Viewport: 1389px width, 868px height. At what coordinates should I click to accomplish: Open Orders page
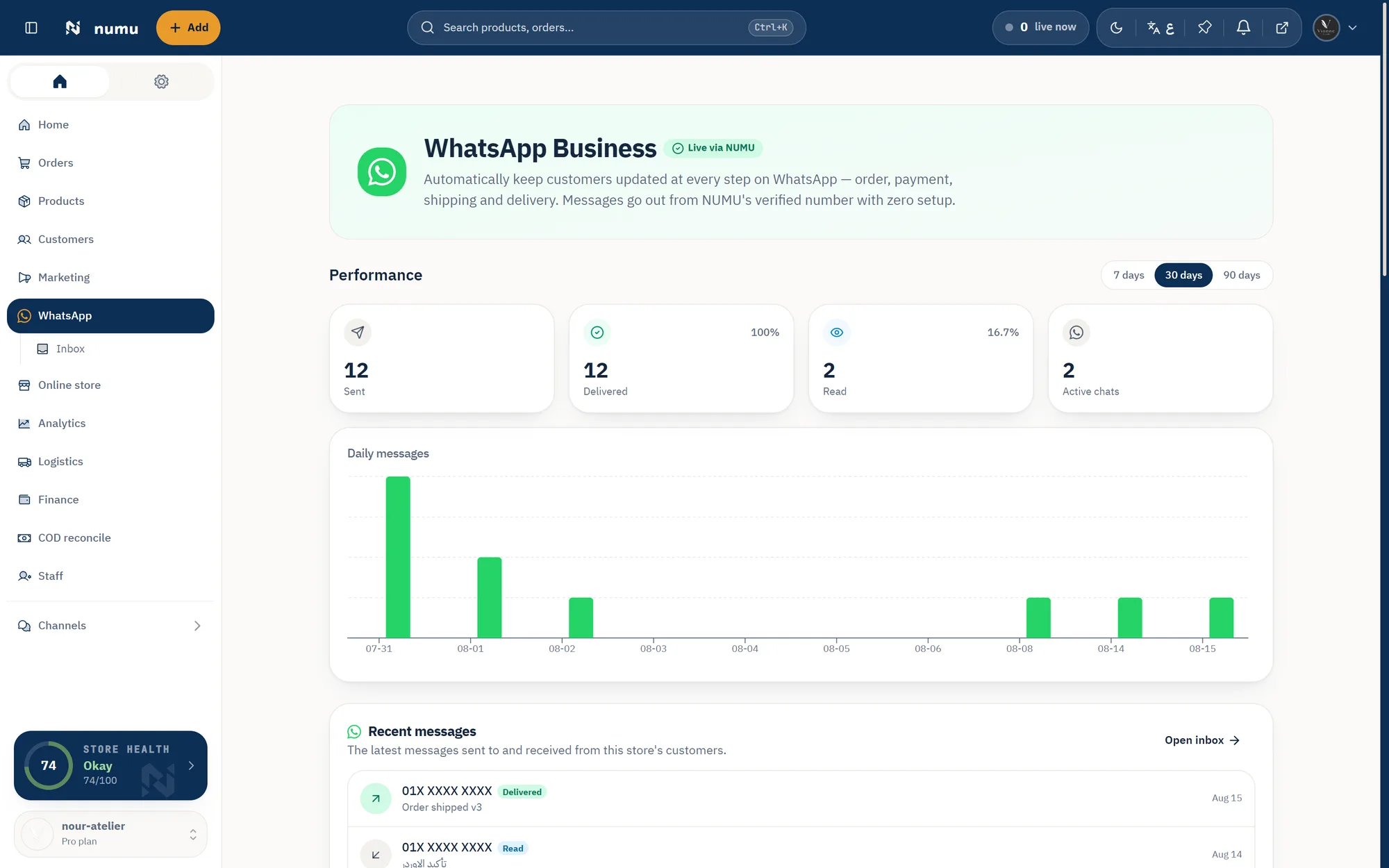click(x=110, y=163)
